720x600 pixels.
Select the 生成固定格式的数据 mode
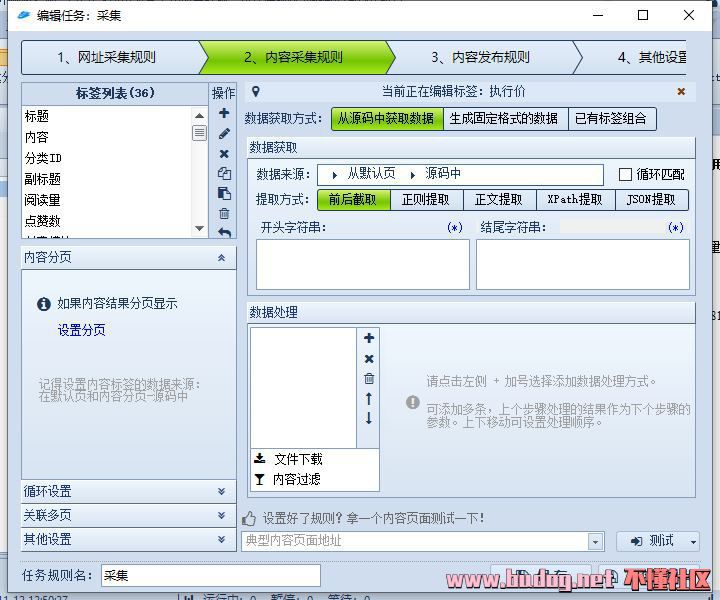click(x=504, y=119)
